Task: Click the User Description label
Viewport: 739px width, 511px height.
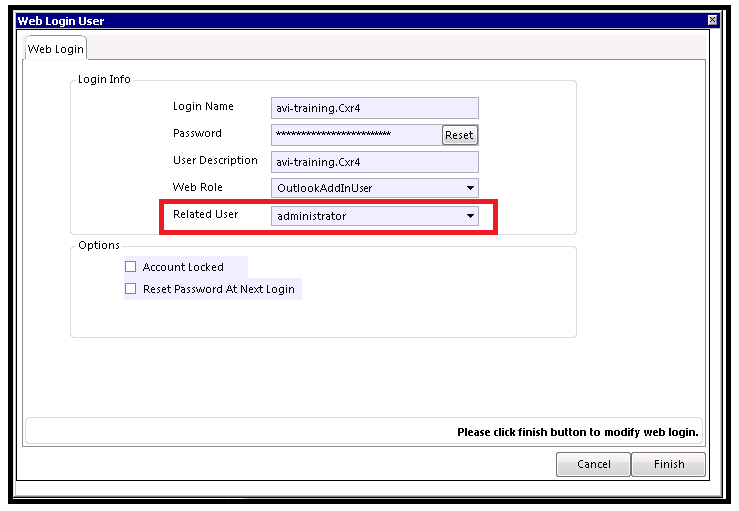Action: pyautogui.click(x=215, y=160)
